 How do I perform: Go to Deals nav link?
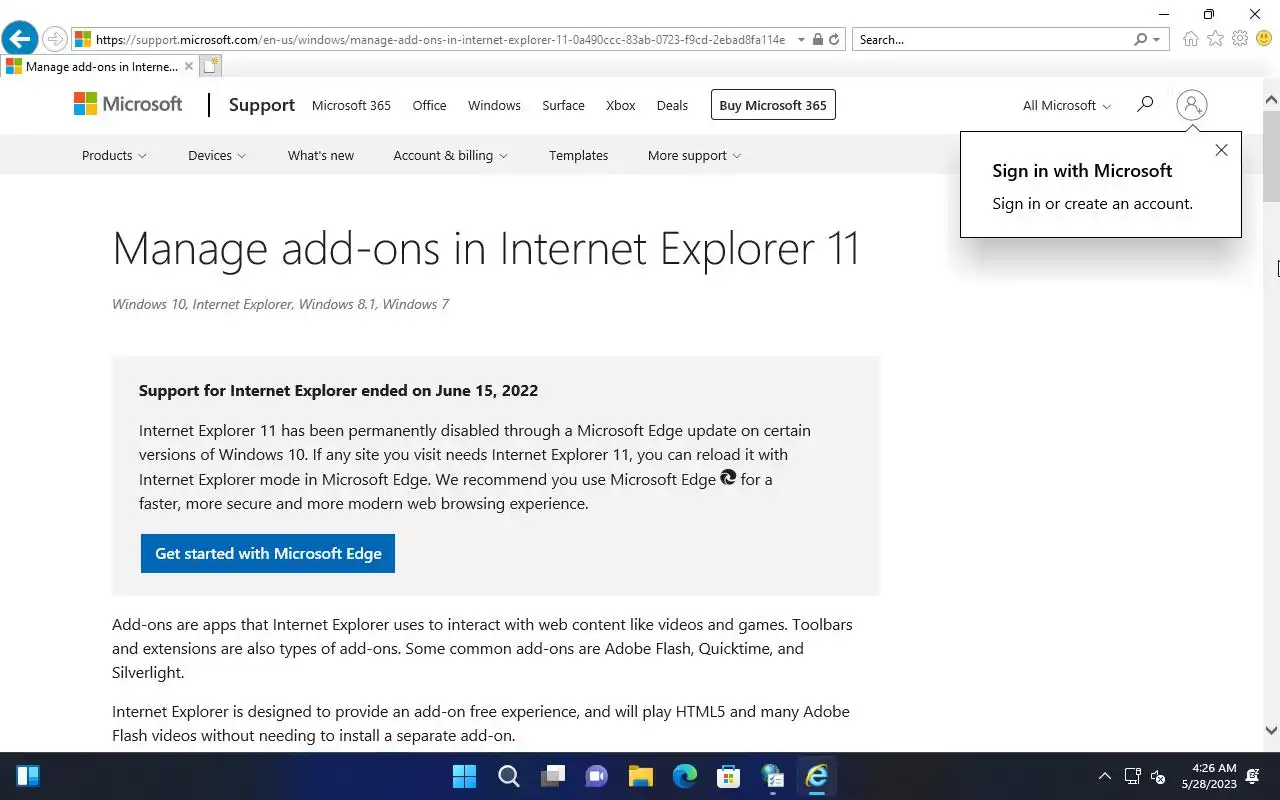(672, 105)
